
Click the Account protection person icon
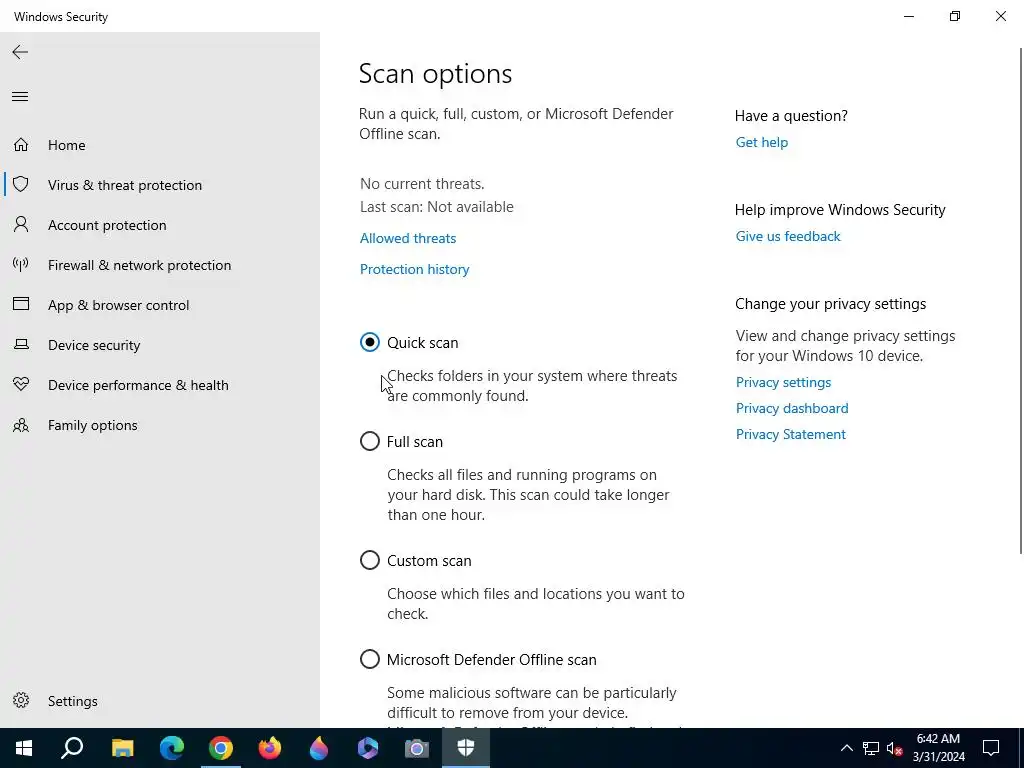point(21,225)
